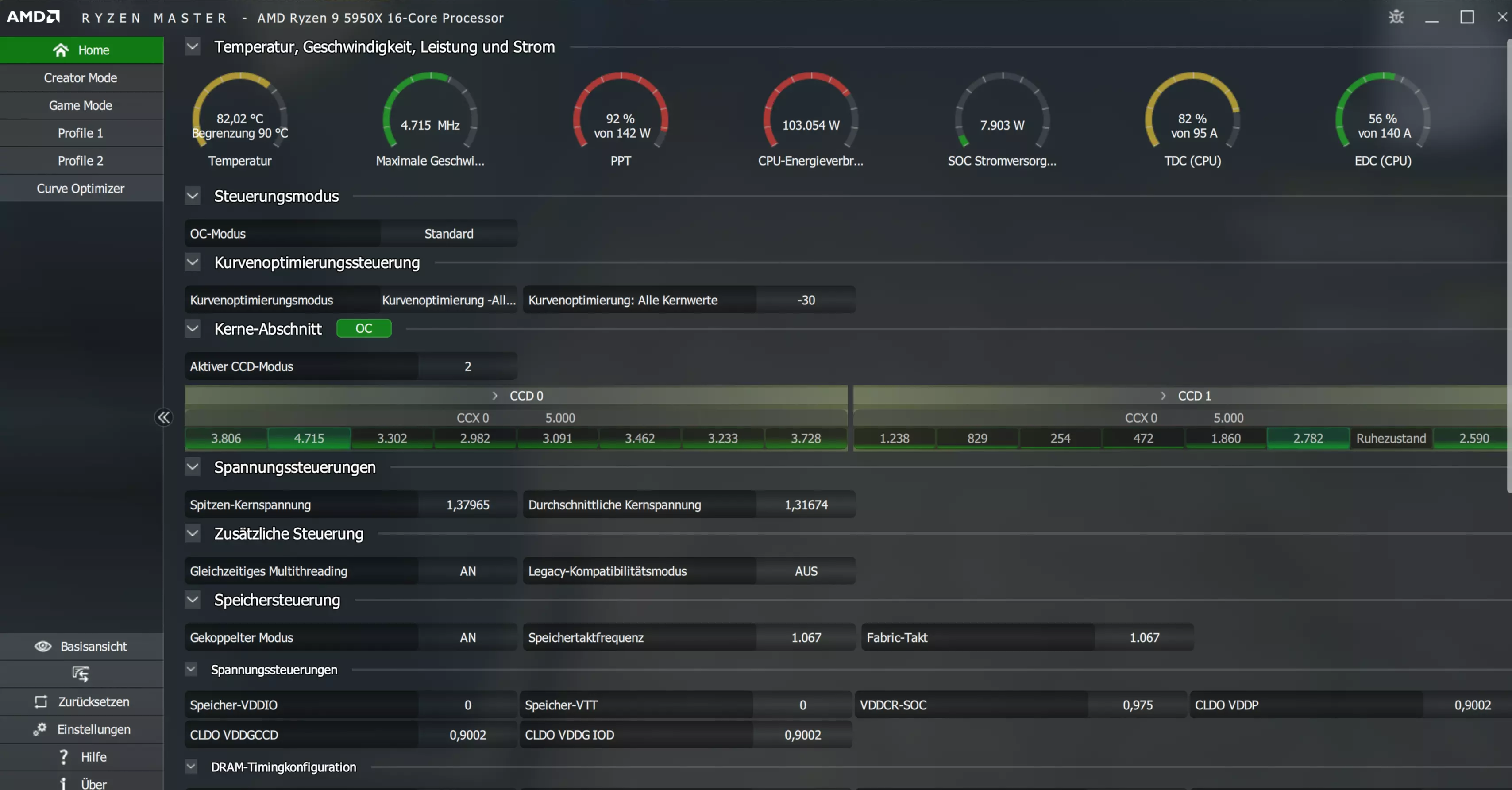Click Gleichzeitiges Multithreading AN value

[468, 570]
